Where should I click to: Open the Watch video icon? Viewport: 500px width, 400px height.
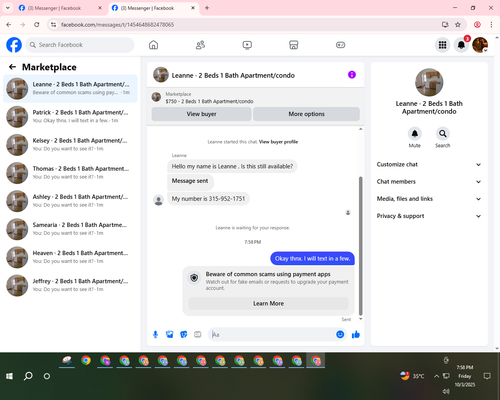pyautogui.click(x=247, y=45)
